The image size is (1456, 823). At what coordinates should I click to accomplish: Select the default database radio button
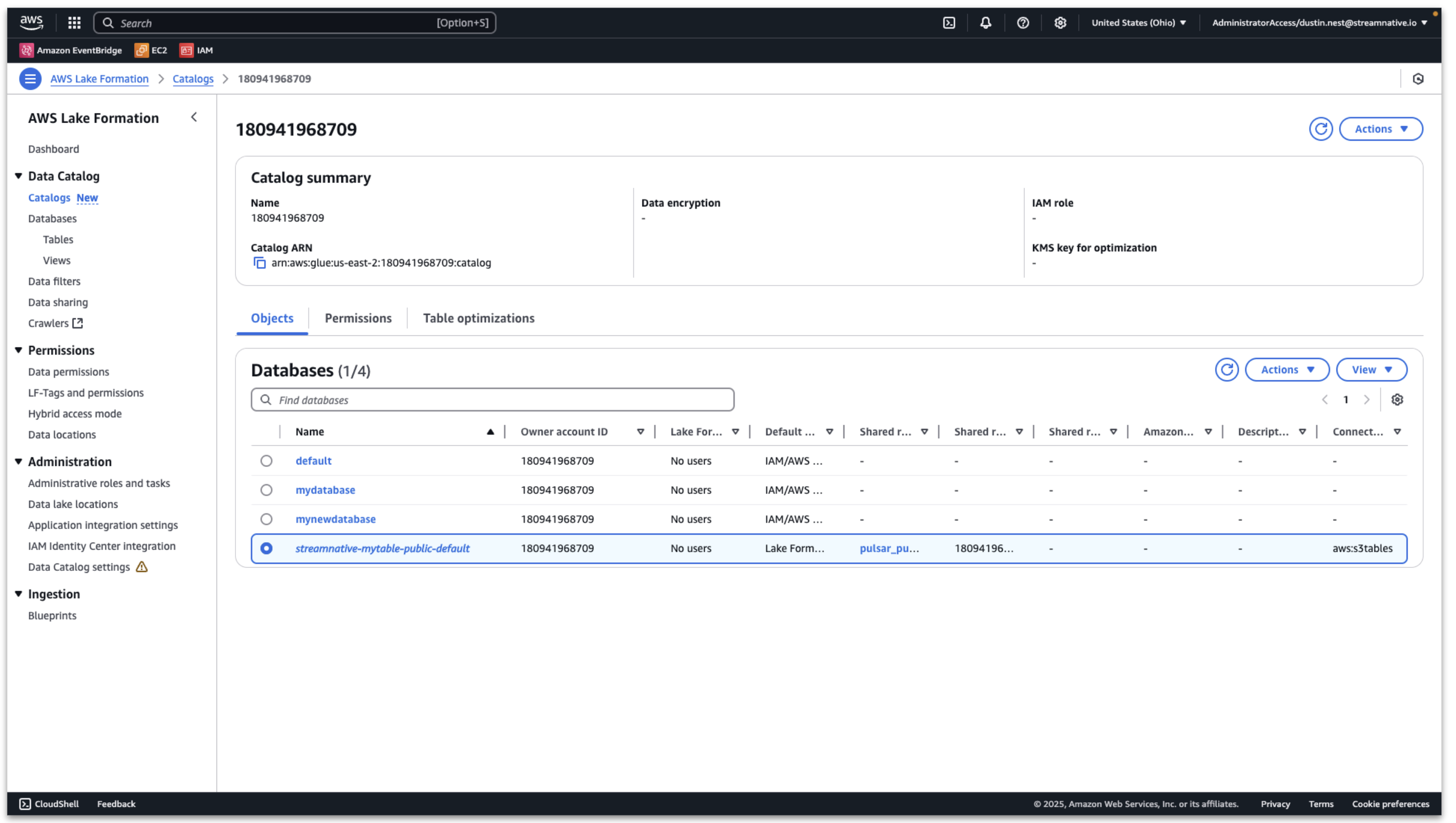pyautogui.click(x=266, y=460)
